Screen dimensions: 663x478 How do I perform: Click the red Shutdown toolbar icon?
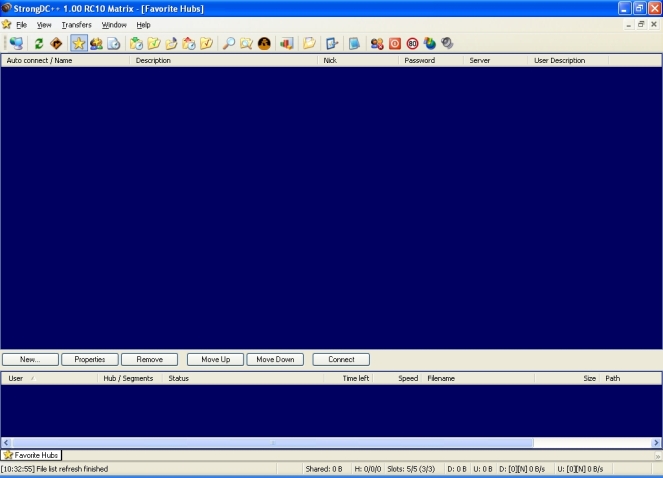pyautogui.click(x=395, y=43)
